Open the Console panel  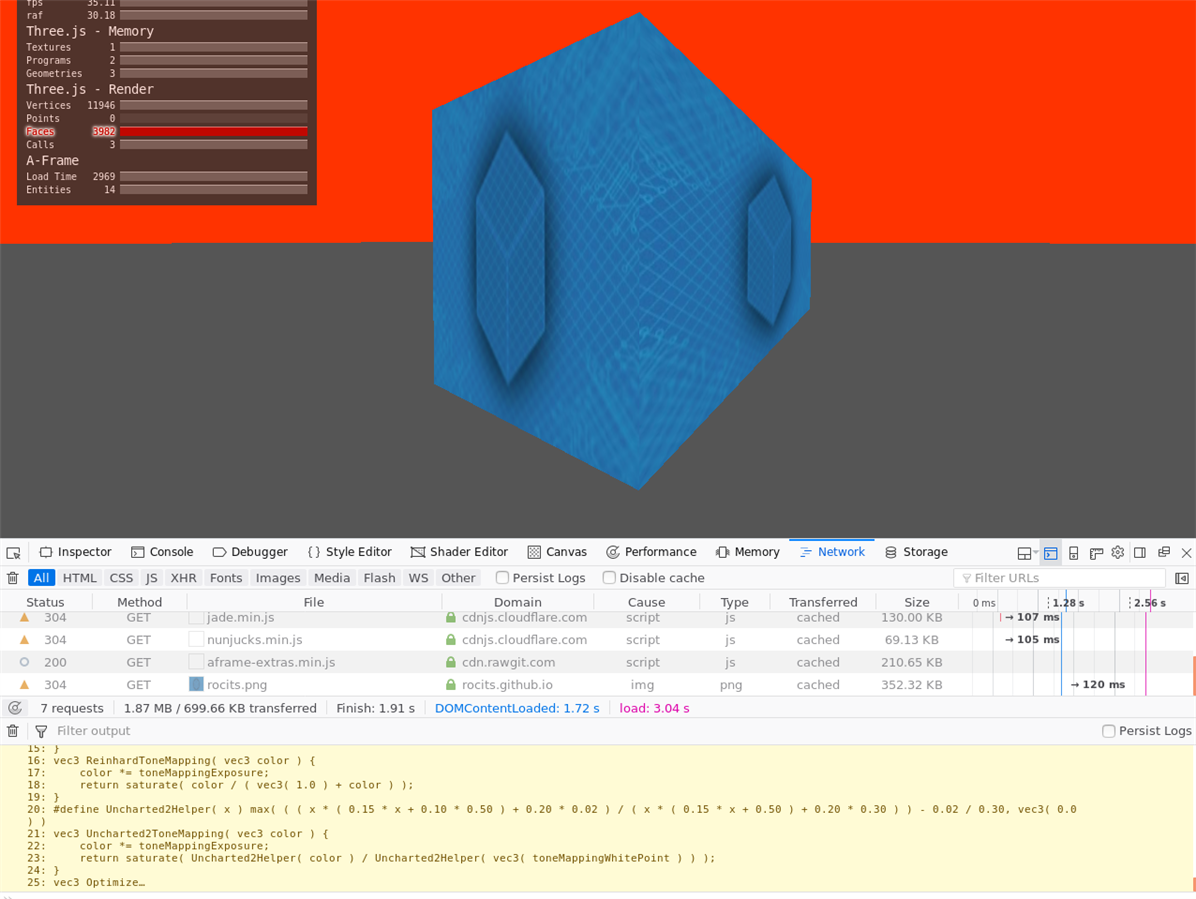162,552
